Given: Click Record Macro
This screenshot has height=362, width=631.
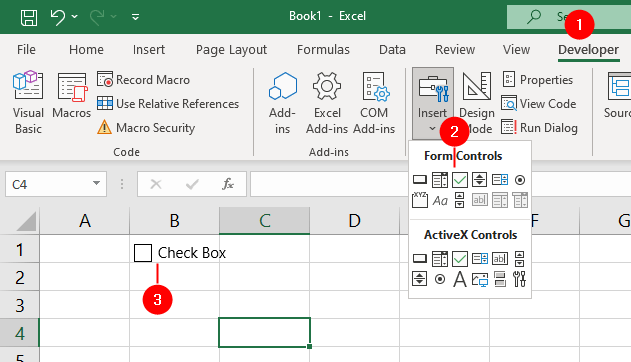Looking at the screenshot, I should [x=143, y=80].
